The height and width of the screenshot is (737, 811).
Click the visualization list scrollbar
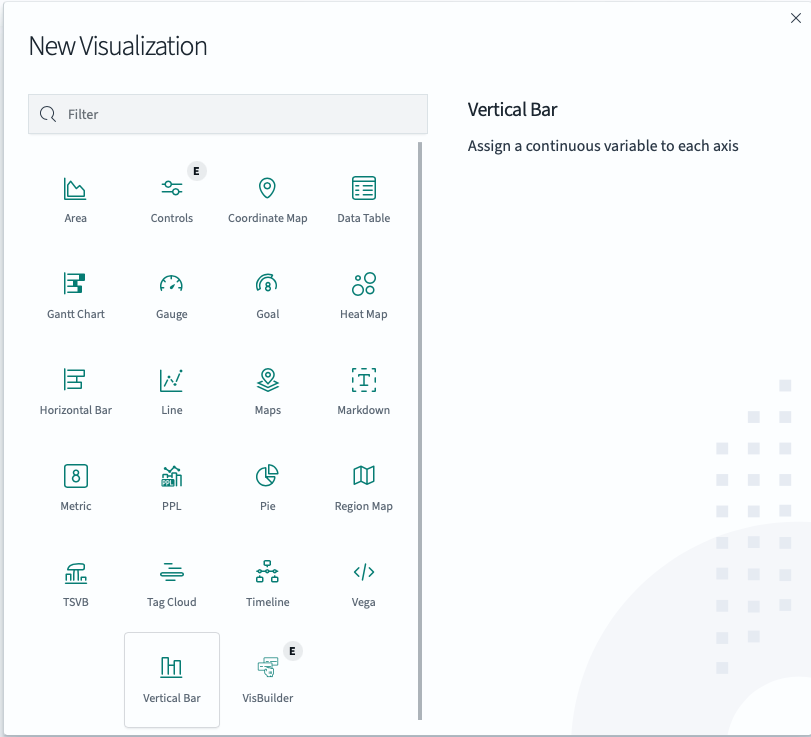[x=420, y=431]
